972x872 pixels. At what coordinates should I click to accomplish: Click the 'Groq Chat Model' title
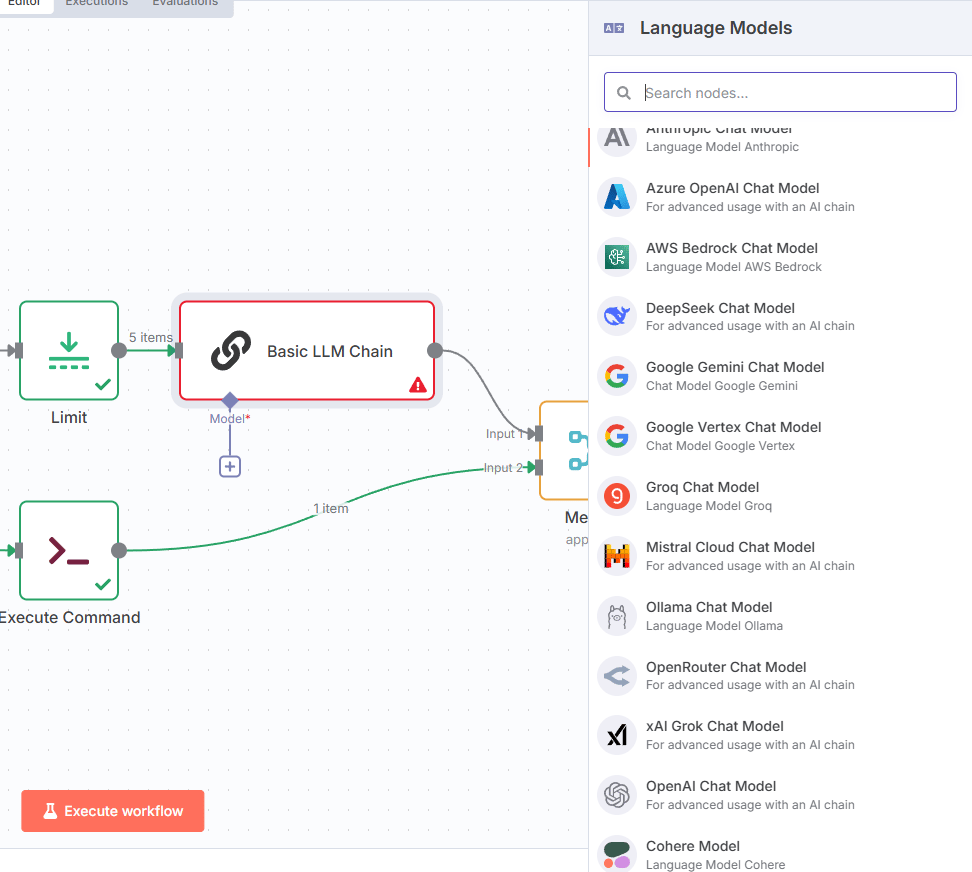pyautogui.click(x=702, y=487)
